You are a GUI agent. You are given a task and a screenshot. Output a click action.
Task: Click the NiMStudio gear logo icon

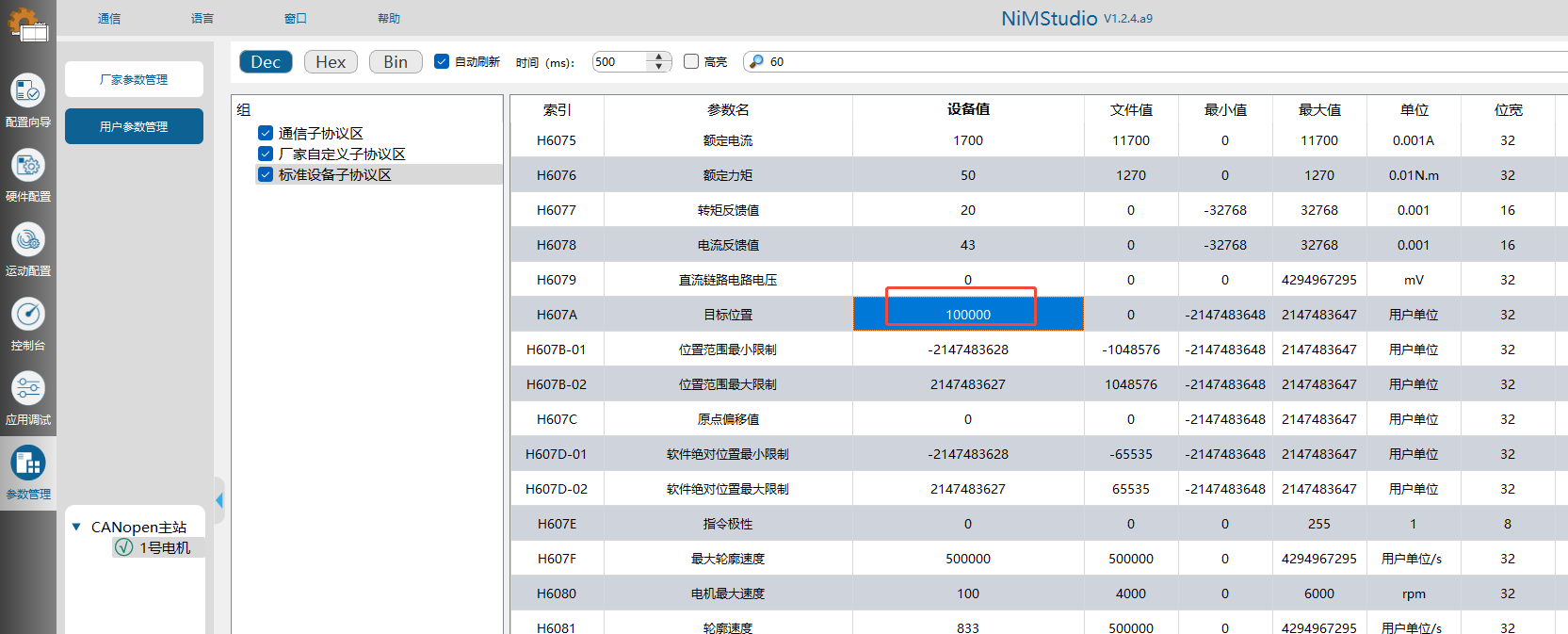27,24
